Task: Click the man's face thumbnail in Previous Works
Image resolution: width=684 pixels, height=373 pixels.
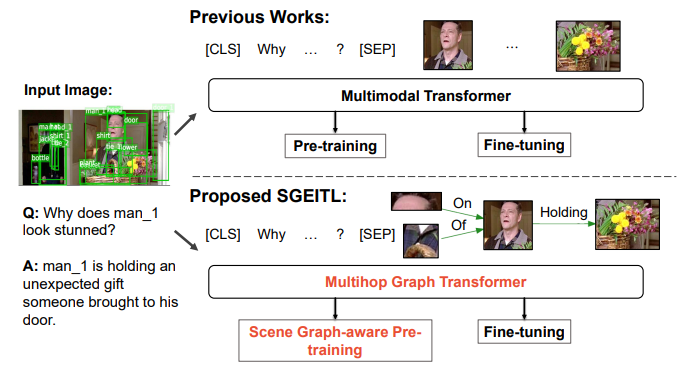Action: [x=448, y=45]
